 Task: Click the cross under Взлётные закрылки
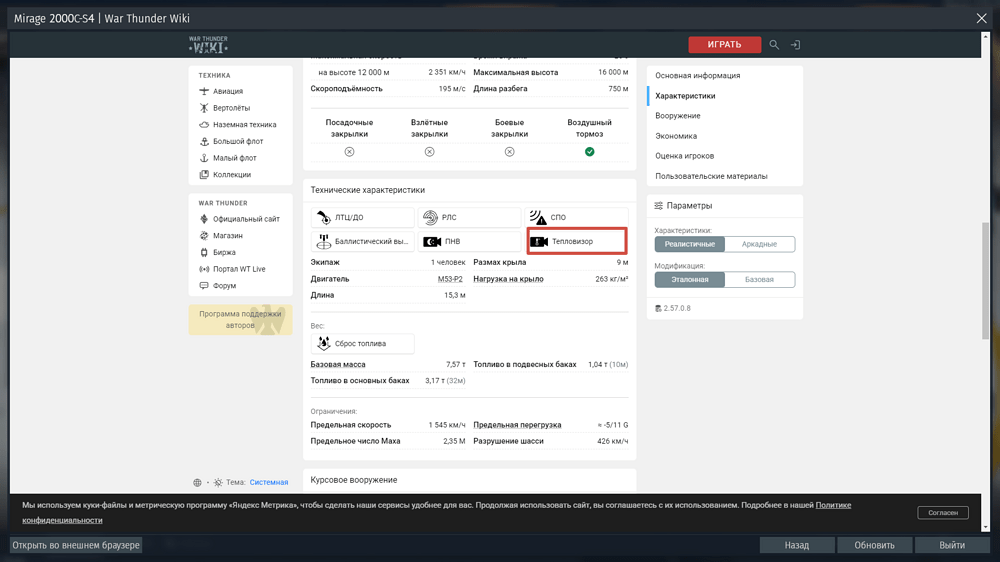(x=429, y=152)
